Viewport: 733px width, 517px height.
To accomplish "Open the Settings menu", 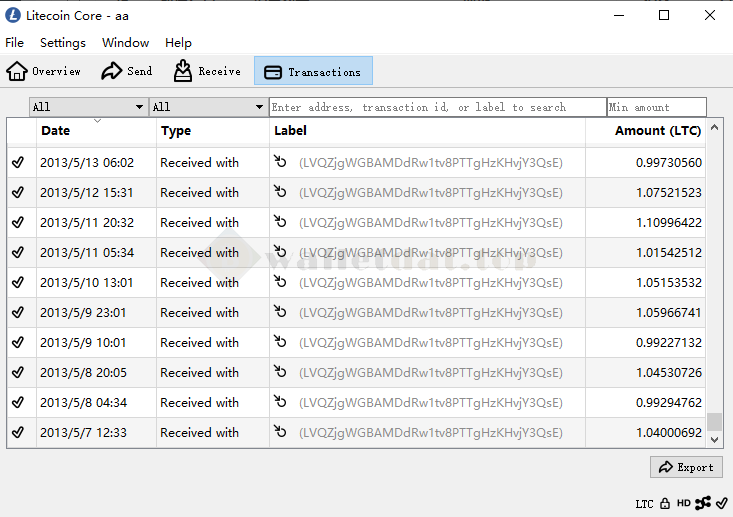I will click(63, 43).
